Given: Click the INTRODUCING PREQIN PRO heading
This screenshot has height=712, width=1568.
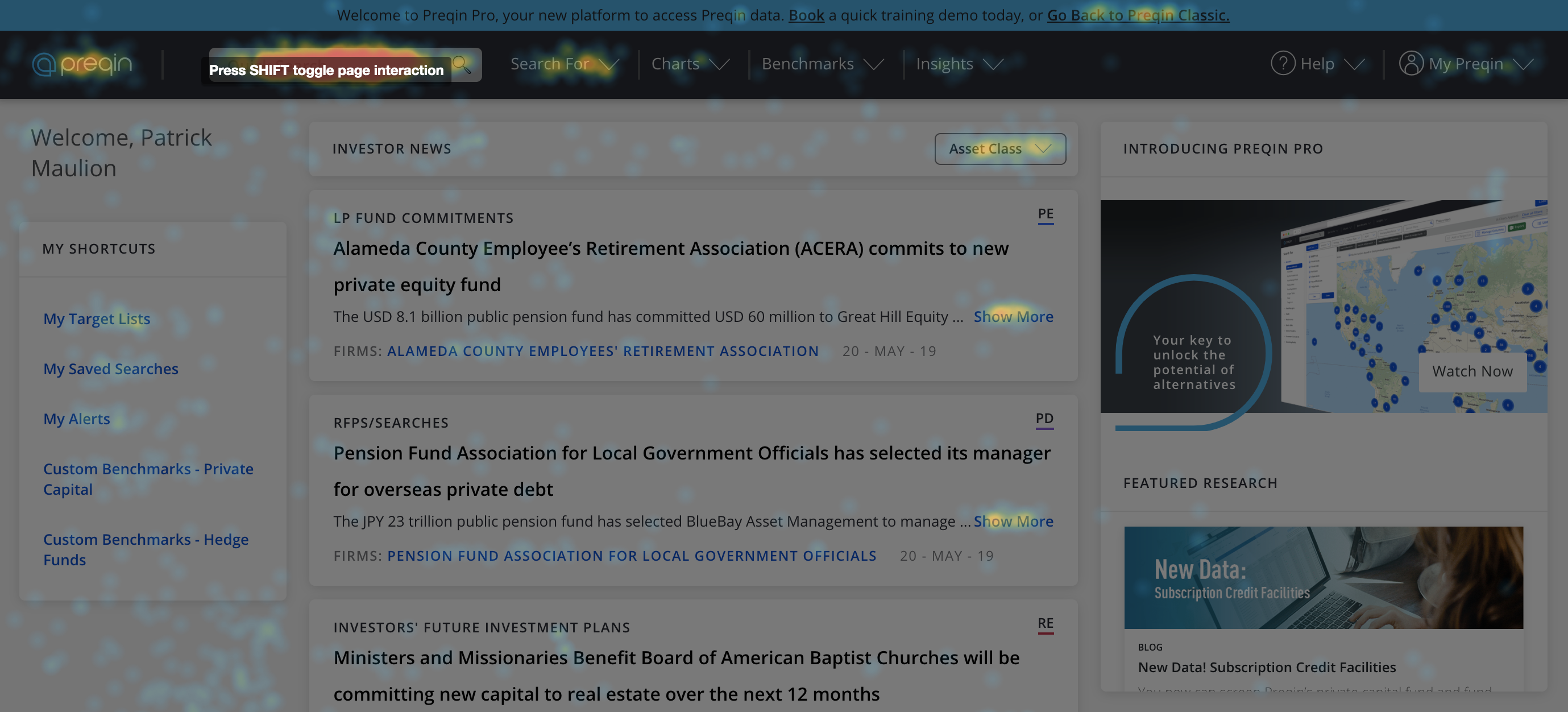Looking at the screenshot, I should (x=1223, y=148).
